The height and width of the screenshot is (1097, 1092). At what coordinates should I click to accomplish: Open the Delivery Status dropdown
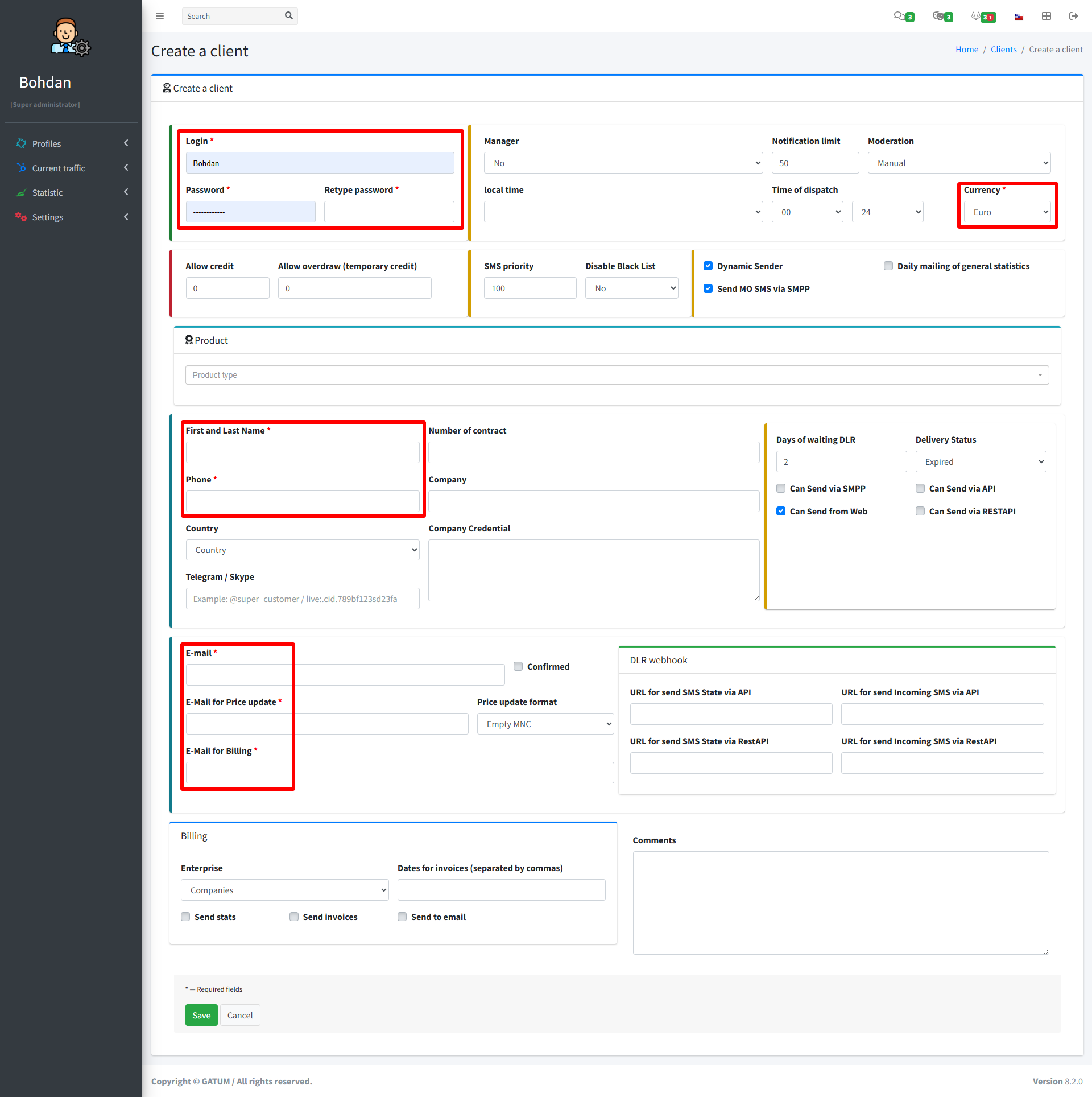click(x=980, y=461)
